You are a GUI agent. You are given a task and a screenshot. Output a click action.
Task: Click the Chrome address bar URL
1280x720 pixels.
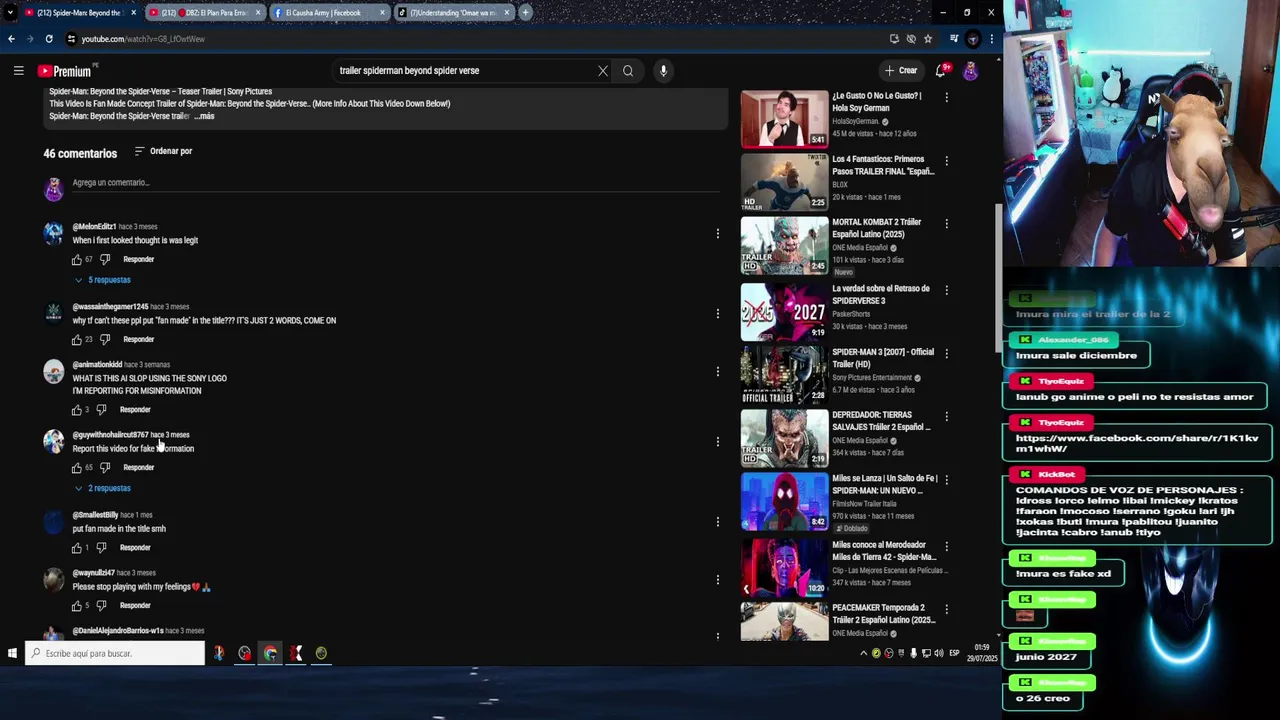143,39
